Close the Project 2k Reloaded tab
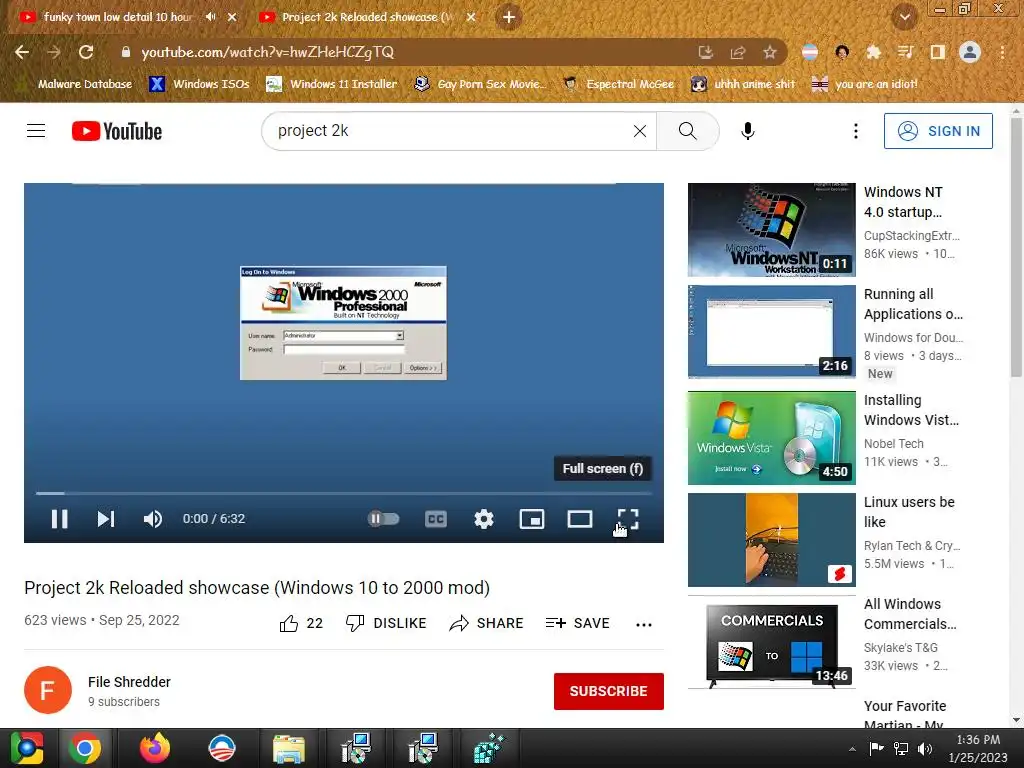Image resolution: width=1024 pixels, height=768 pixels. pos(471,17)
